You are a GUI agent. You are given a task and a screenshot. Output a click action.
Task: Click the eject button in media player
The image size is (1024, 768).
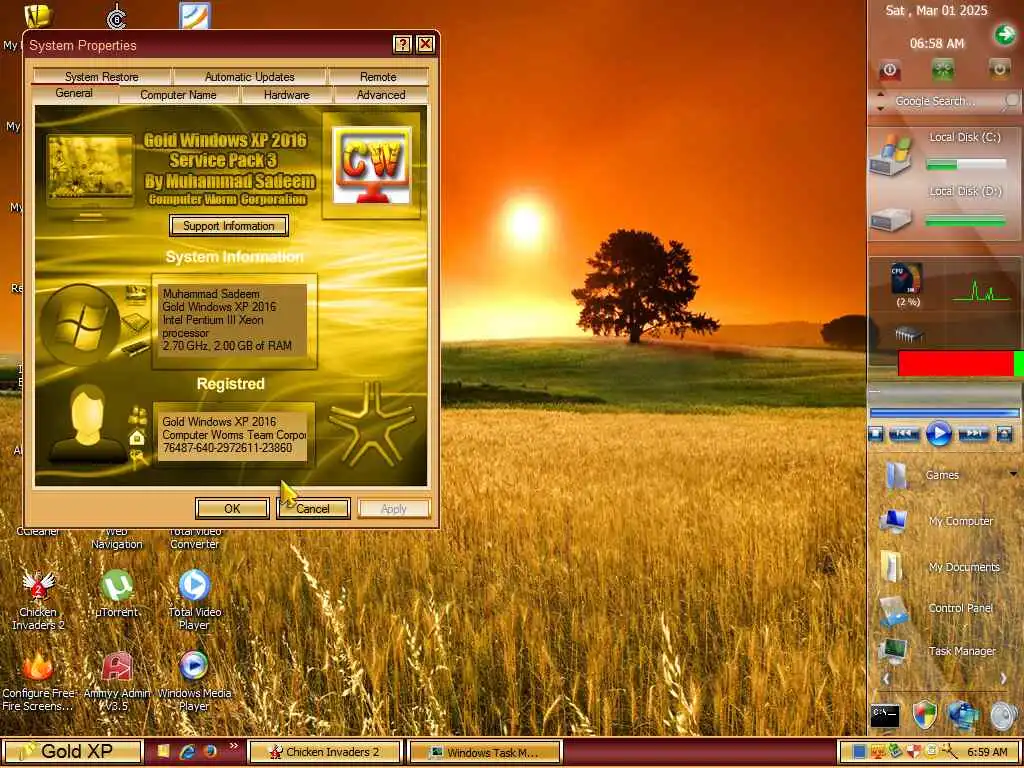click(1004, 434)
